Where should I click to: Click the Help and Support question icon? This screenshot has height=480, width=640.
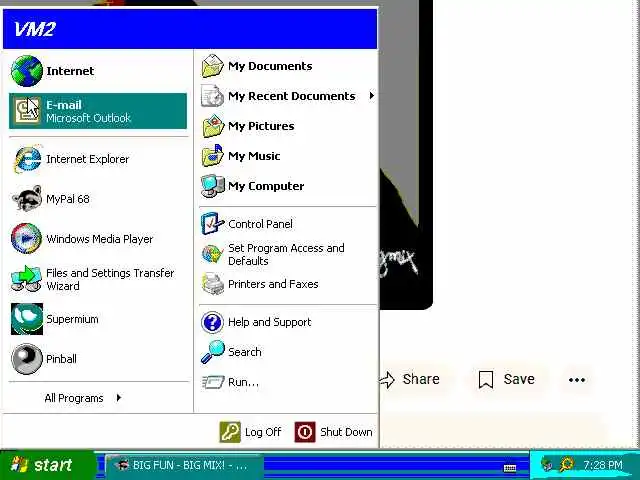coord(212,322)
